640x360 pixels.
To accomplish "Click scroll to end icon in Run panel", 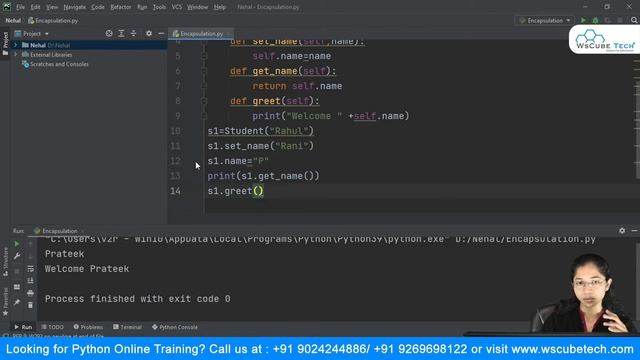I will pyautogui.click(x=30, y=281).
